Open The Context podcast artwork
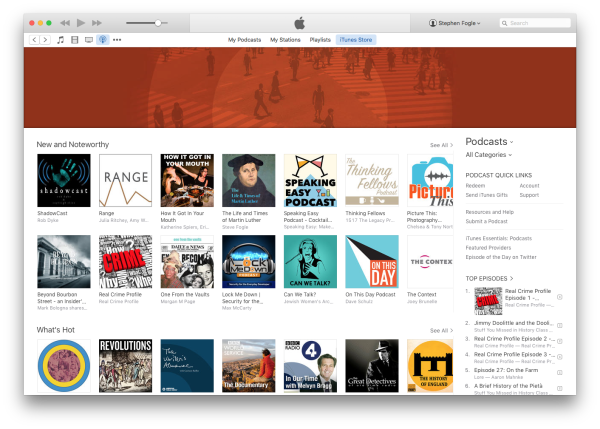600x429 pixels. click(430, 262)
